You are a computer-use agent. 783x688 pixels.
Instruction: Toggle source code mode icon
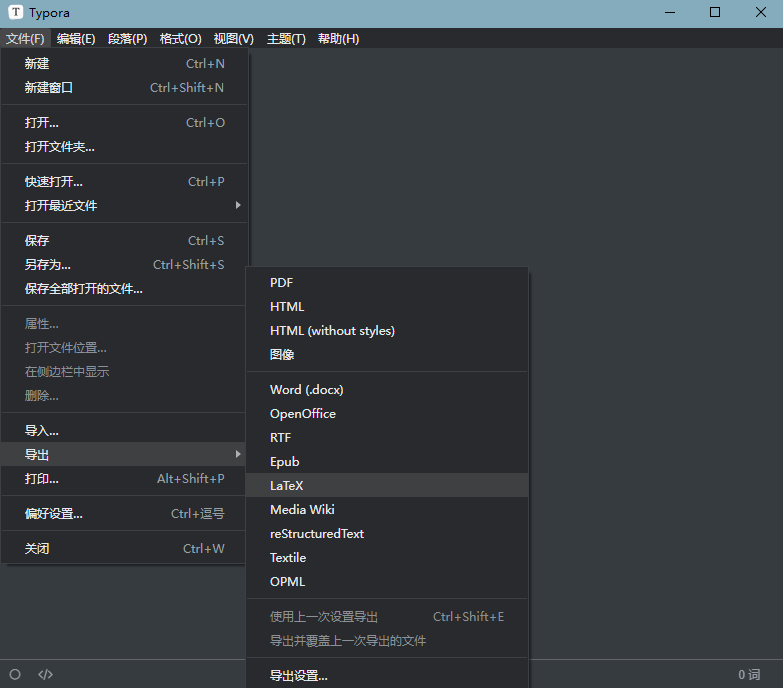click(45, 675)
